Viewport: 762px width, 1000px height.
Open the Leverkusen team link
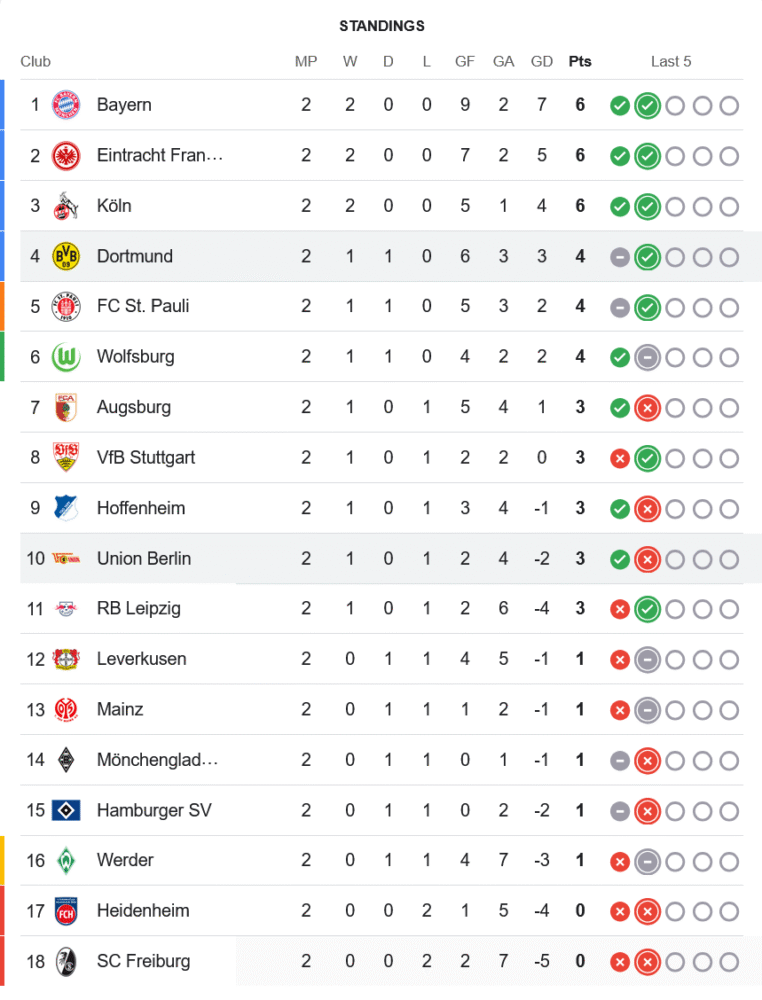pyautogui.click(x=141, y=659)
